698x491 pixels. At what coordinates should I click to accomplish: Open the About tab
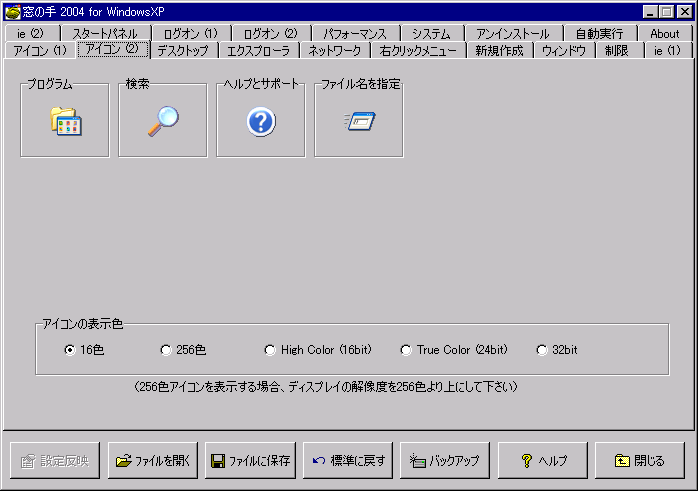[665, 34]
